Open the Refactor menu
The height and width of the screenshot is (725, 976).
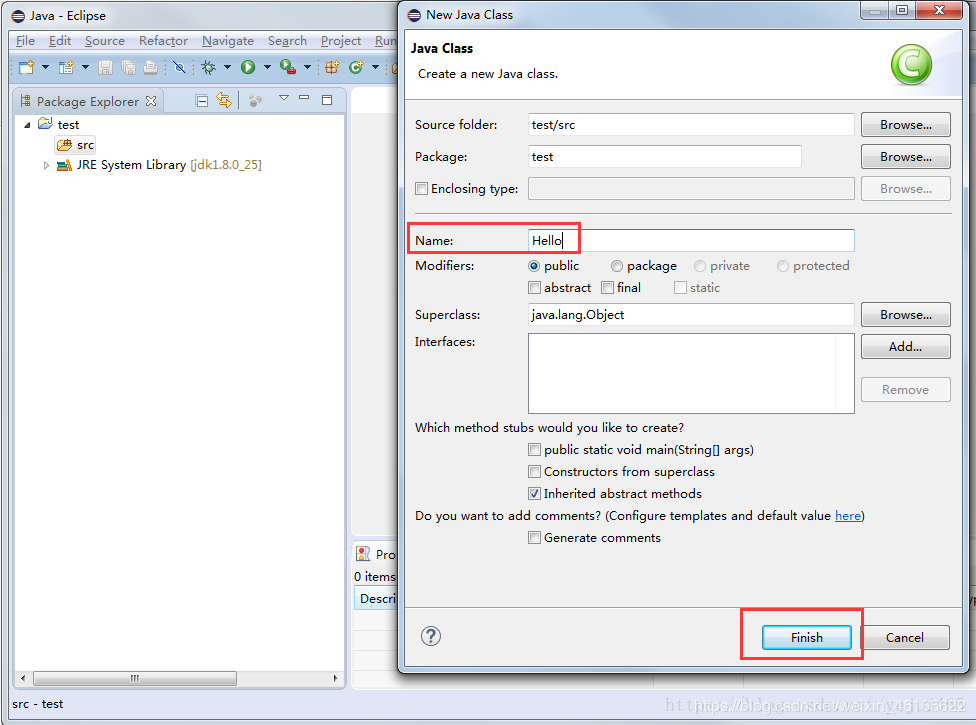163,40
